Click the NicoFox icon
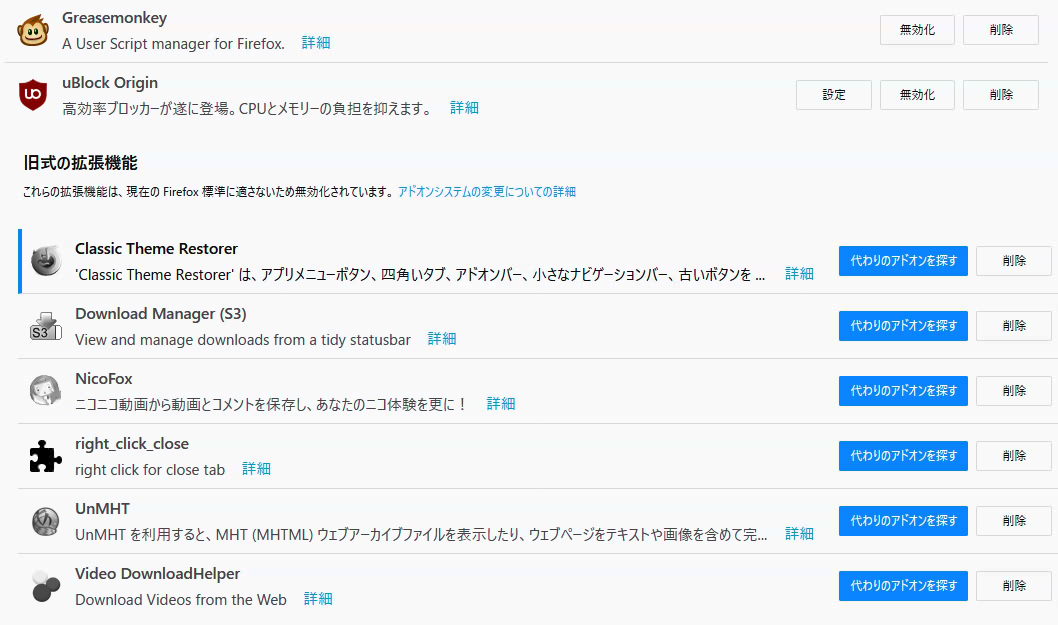The image size is (1058, 625). [x=46, y=391]
